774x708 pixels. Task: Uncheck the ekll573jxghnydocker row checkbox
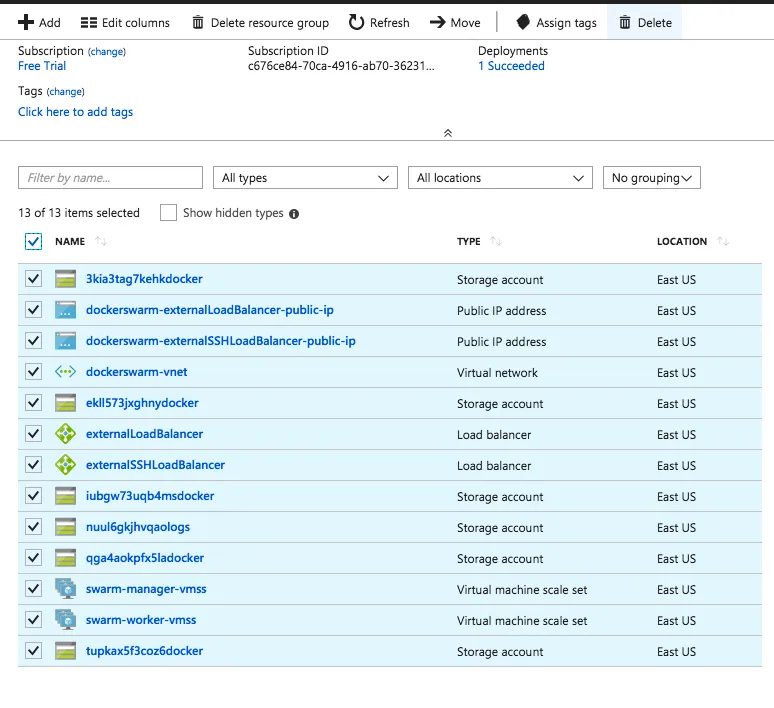(x=33, y=403)
